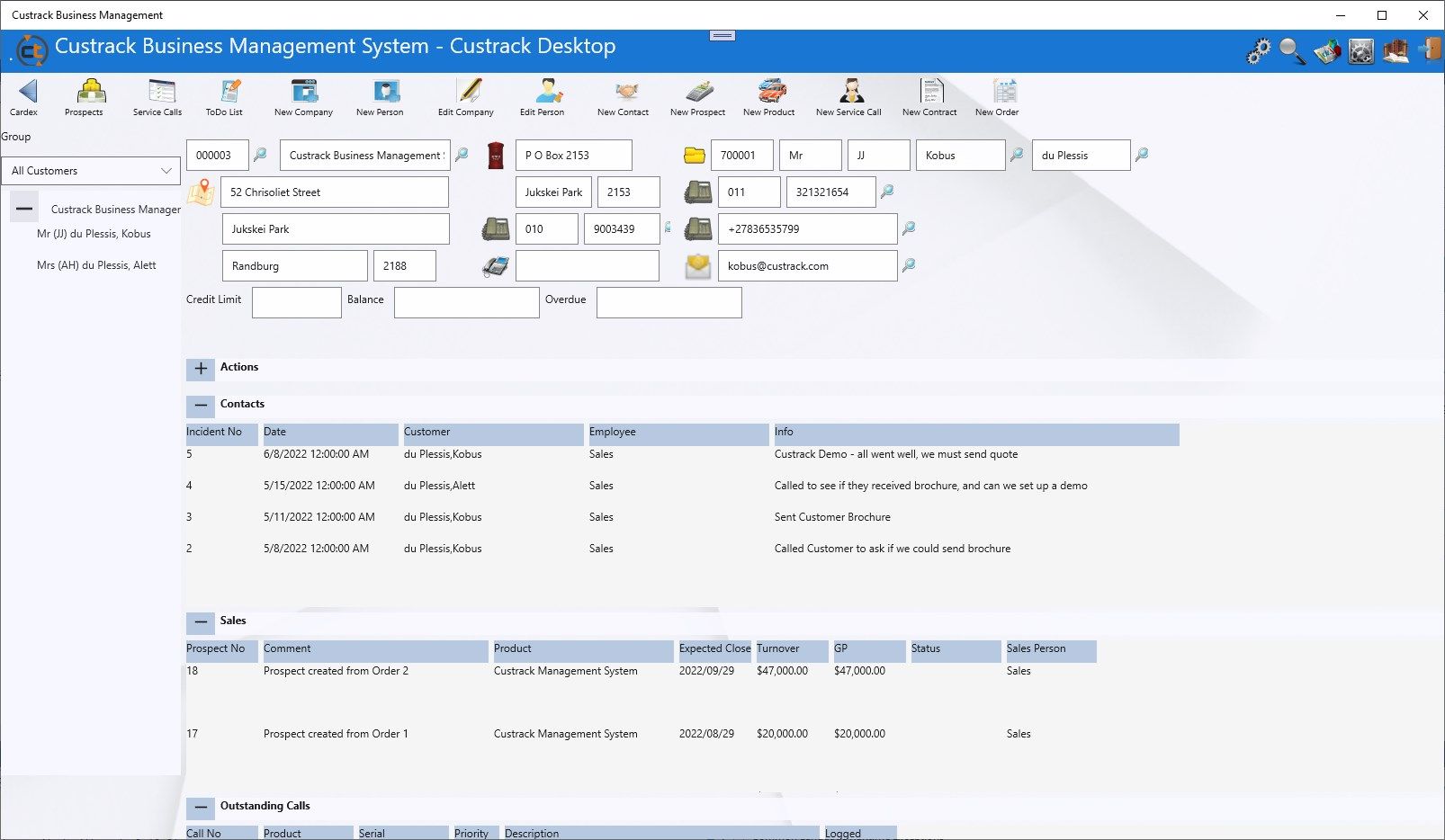Open the gears settings icon in header
The width and height of the screenshot is (1445, 840).
coord(1258,51)
